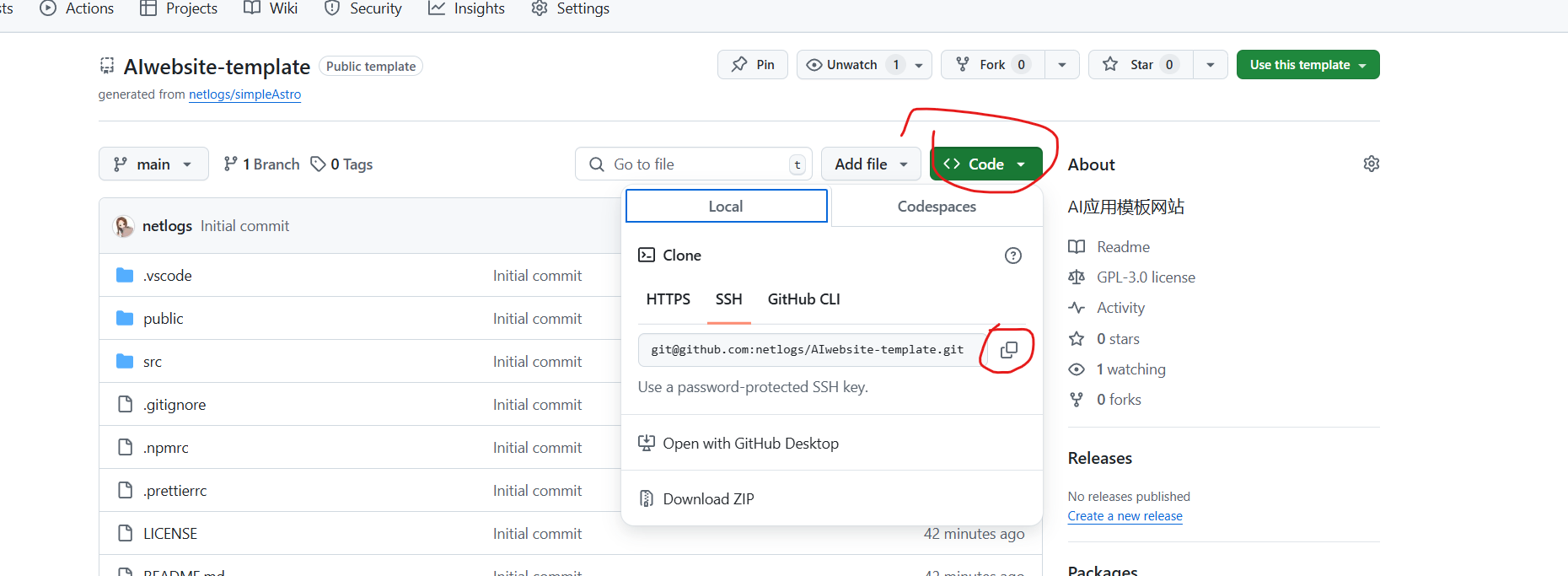Screen dimensions: 1568x576
Task: Open the Add file dropdown
Action: coord(871,164)
